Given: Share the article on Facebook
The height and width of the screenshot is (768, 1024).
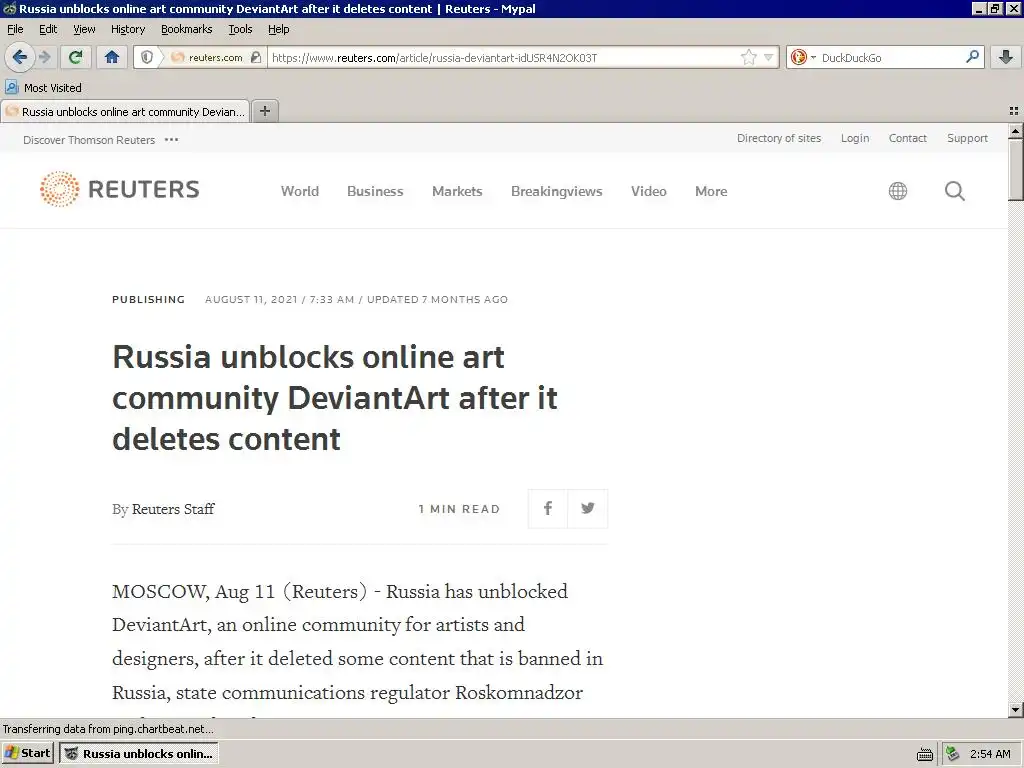Looking at the screenshot, I should click(548, 508).
